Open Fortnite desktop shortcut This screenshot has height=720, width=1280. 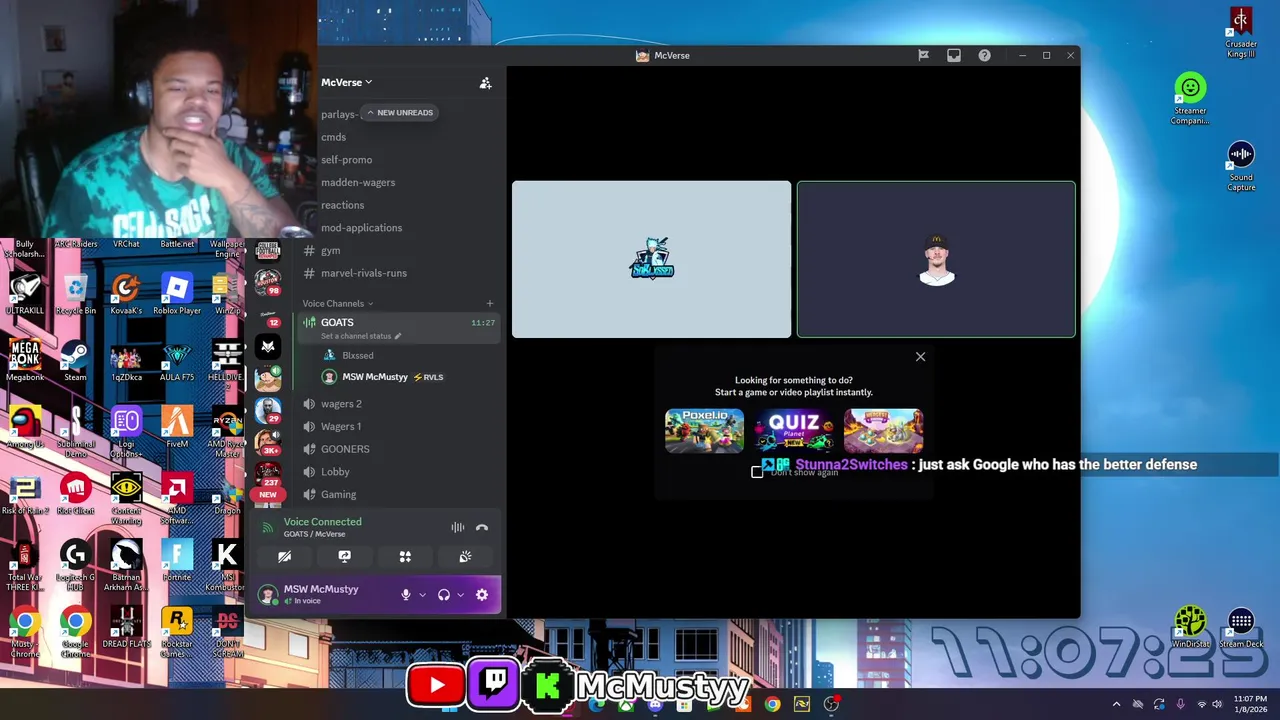(x=177, y=560)
